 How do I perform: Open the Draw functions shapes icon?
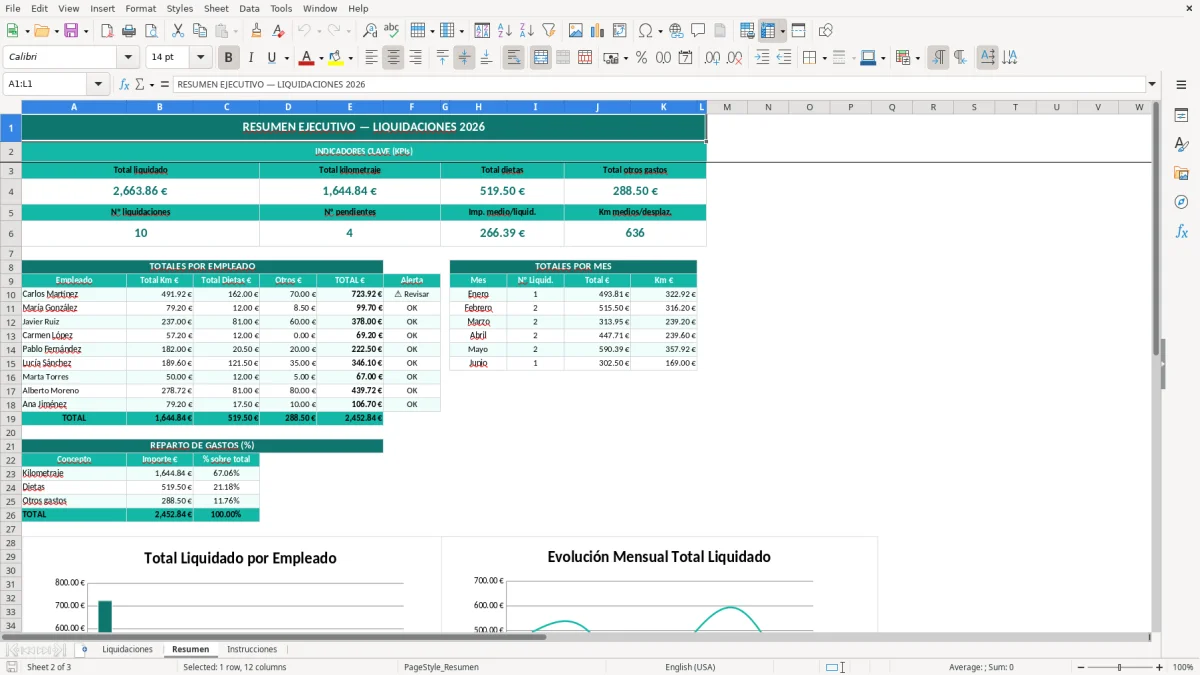825,31
